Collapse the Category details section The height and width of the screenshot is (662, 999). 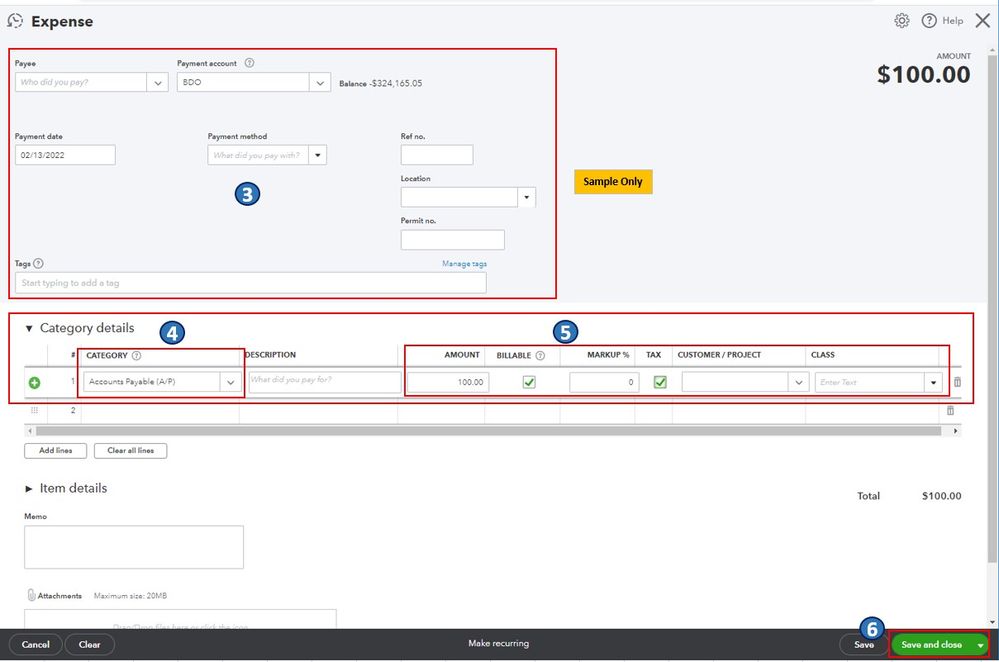pyautogui.click(x=29, y=329)
